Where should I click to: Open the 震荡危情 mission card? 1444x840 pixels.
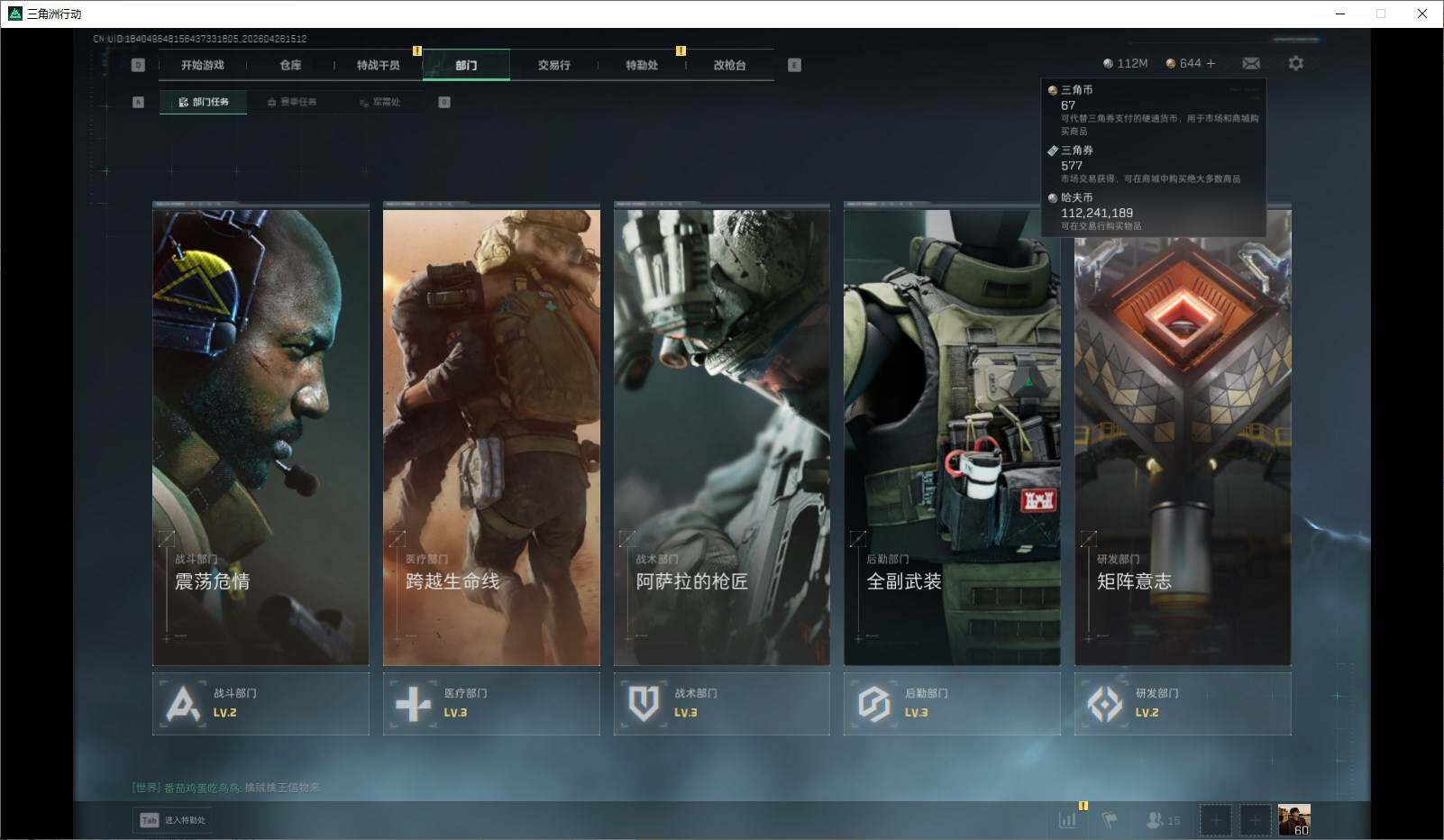tap(260, 437)
